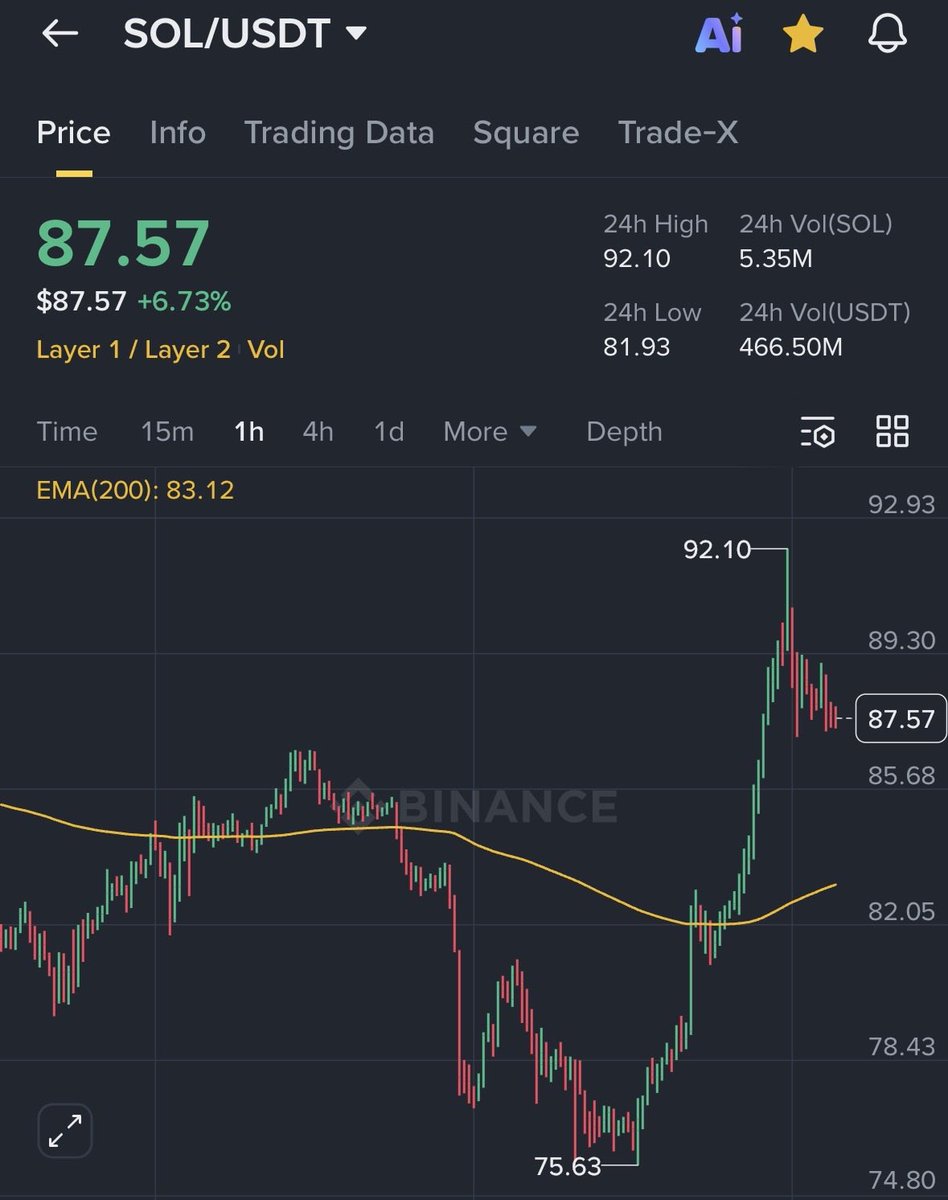This screenshot has height=1200, width=948.
Task: Tap the 24h High 92.10 value
Action: click(637, 259)
